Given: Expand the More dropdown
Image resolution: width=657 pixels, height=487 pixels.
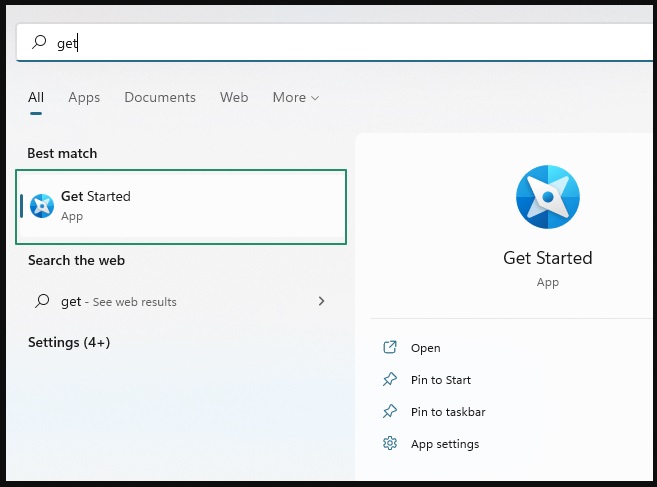Looking at the screenshot, I should 296,97.
